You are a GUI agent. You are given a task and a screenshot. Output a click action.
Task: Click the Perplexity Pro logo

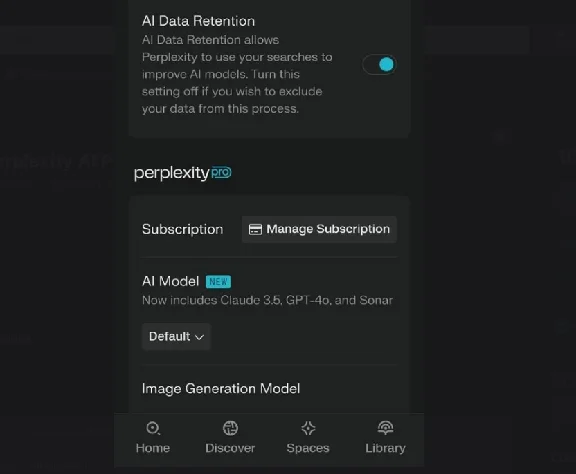point(183,173)
